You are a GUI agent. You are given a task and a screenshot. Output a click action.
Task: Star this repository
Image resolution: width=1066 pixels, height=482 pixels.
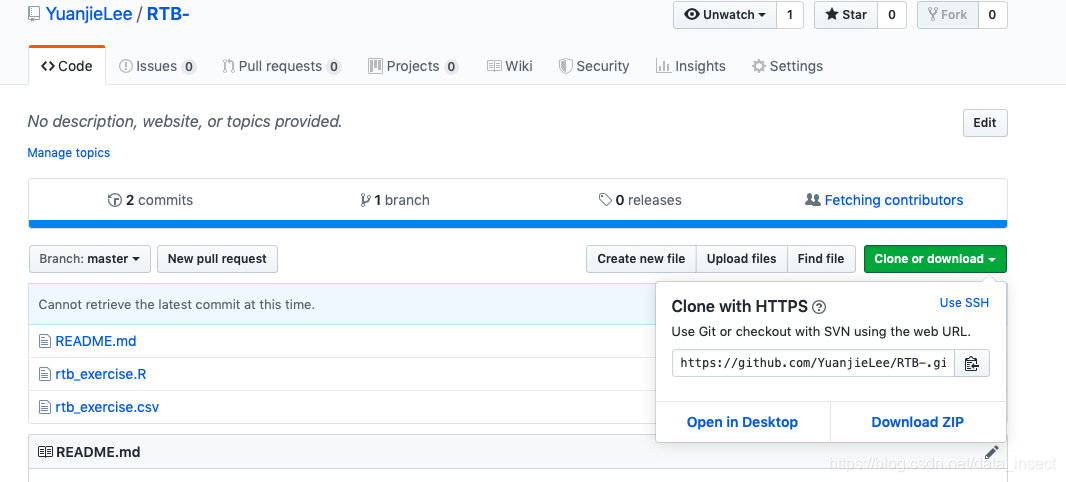(x=846, y=15)
